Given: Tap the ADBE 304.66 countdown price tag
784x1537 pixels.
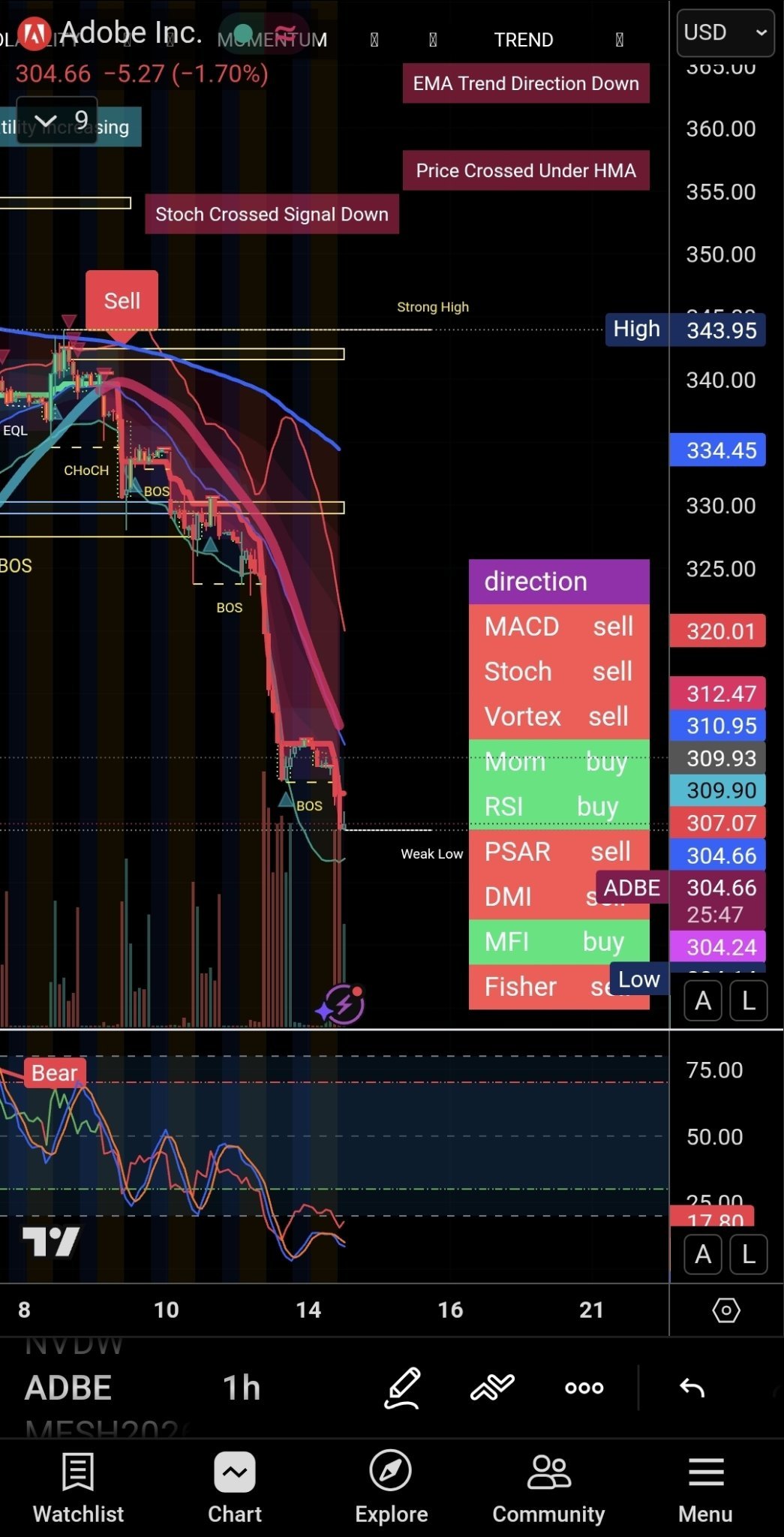Looking at the screenshot, I should (x=680, y=900).
